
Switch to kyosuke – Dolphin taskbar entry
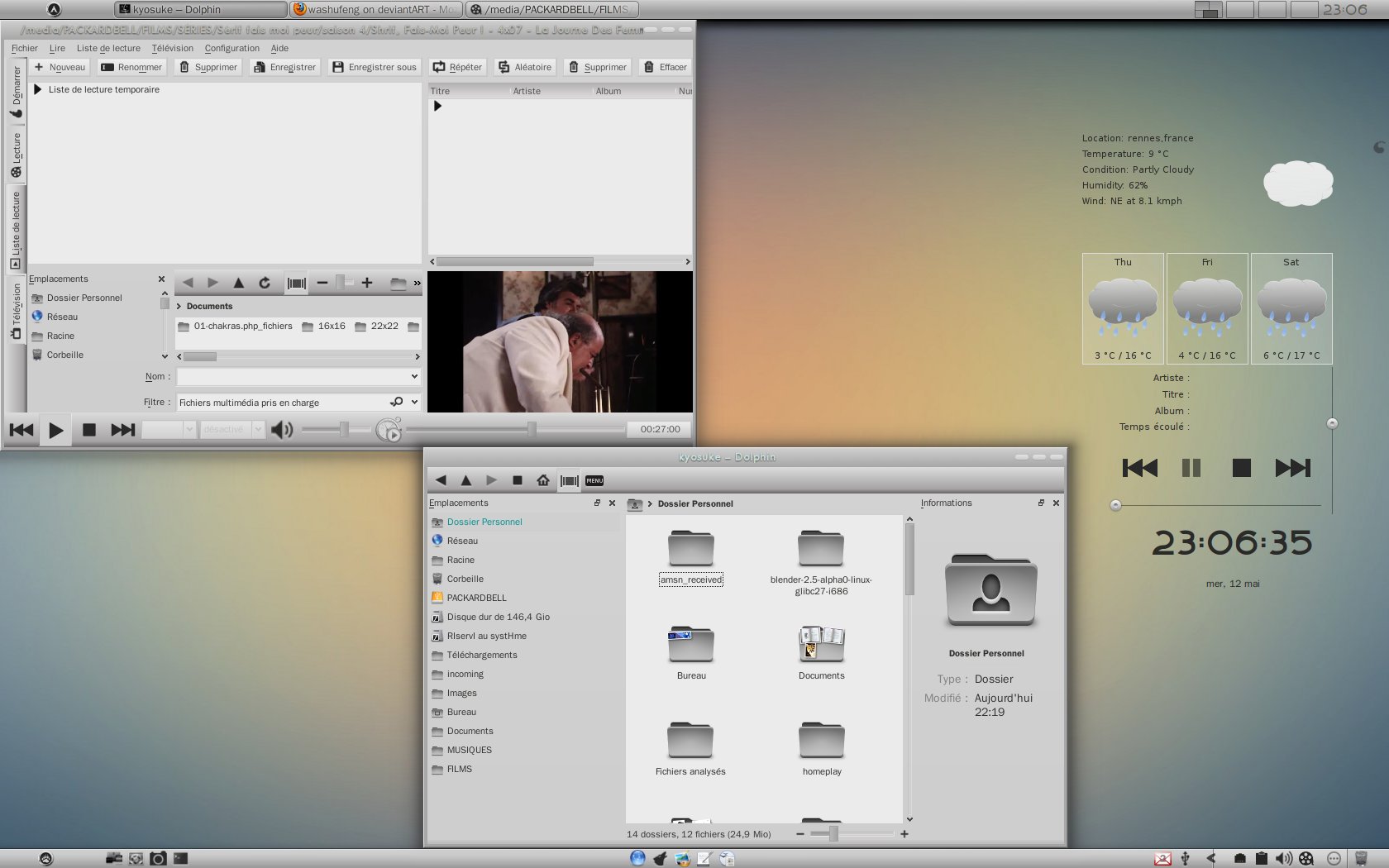click(201, 9)
